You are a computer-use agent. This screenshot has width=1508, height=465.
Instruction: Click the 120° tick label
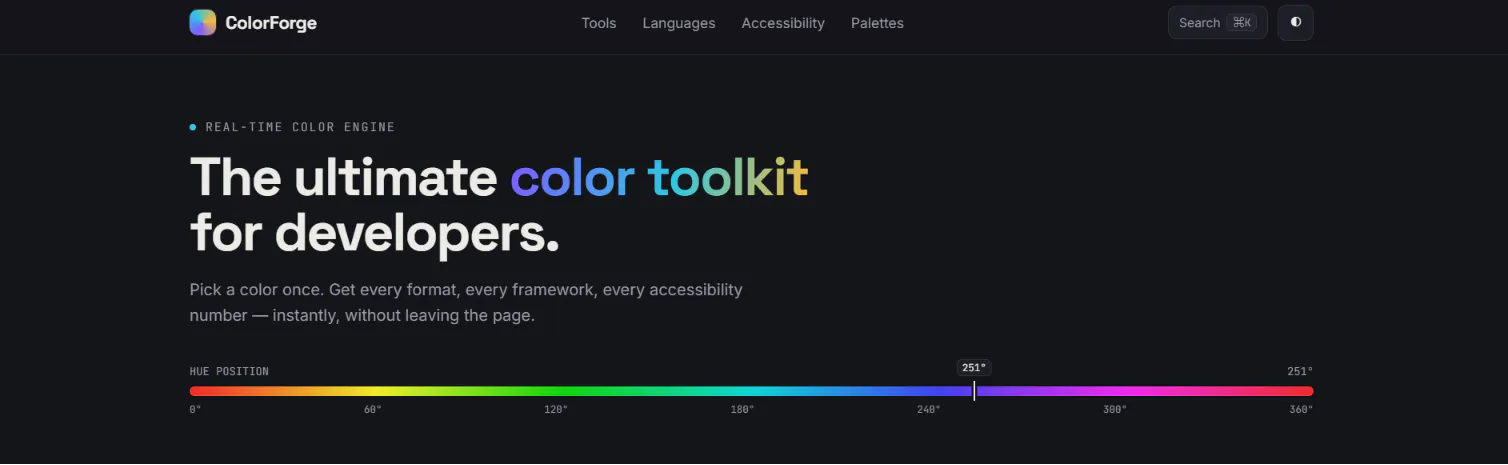coord(556,409)
